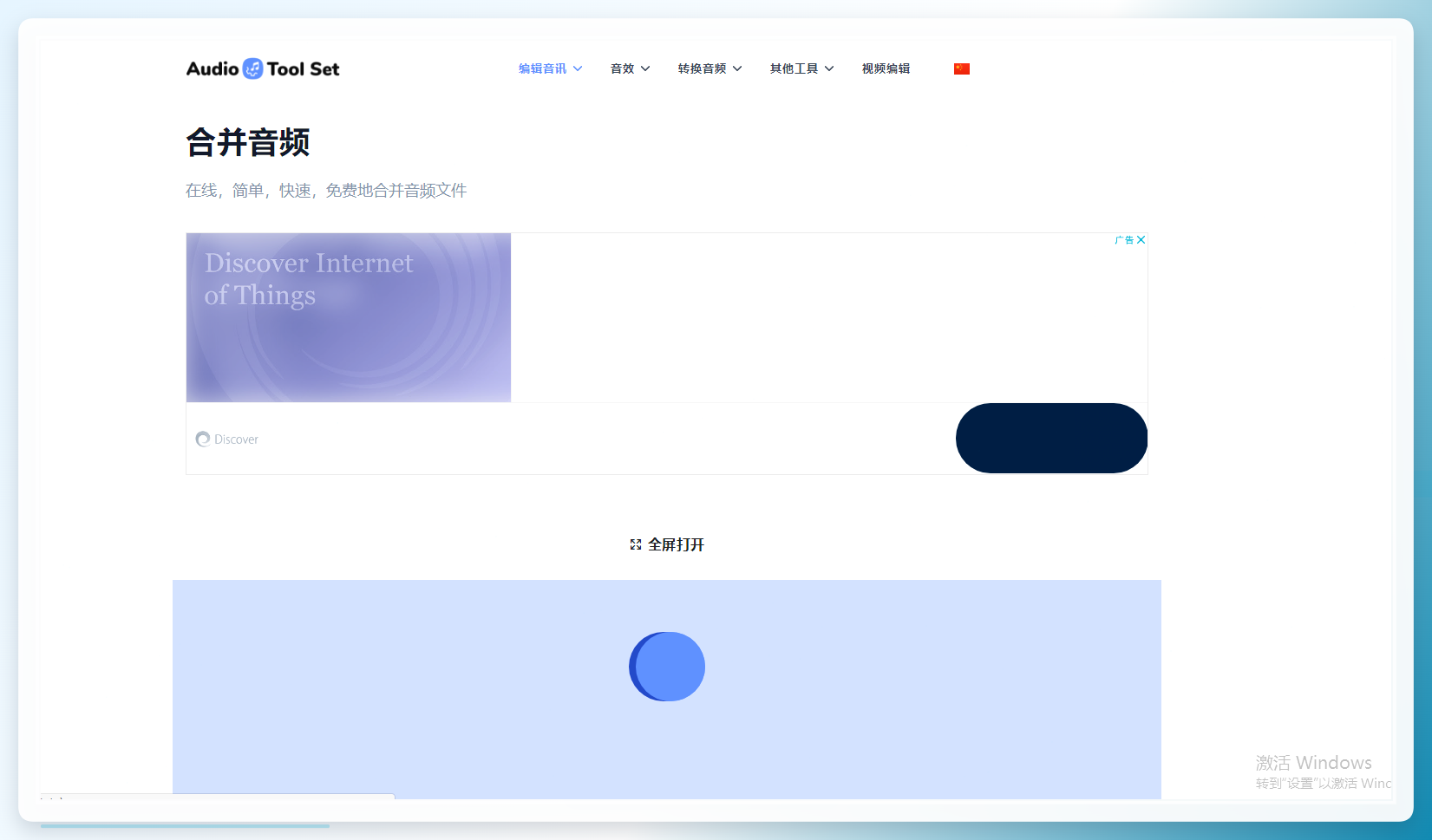The width and height of the screenshot is (1432, 840).
Task: Open the 编辑音讯 menu
Action: click(542, 68)
